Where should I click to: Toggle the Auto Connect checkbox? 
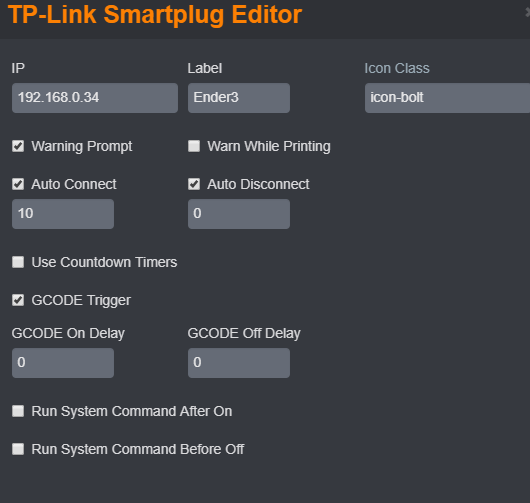[x=18, y=184]
